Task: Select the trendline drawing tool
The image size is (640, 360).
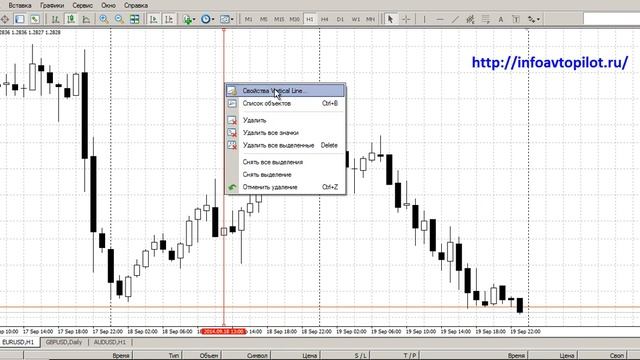Action: (x=455, y=19)
